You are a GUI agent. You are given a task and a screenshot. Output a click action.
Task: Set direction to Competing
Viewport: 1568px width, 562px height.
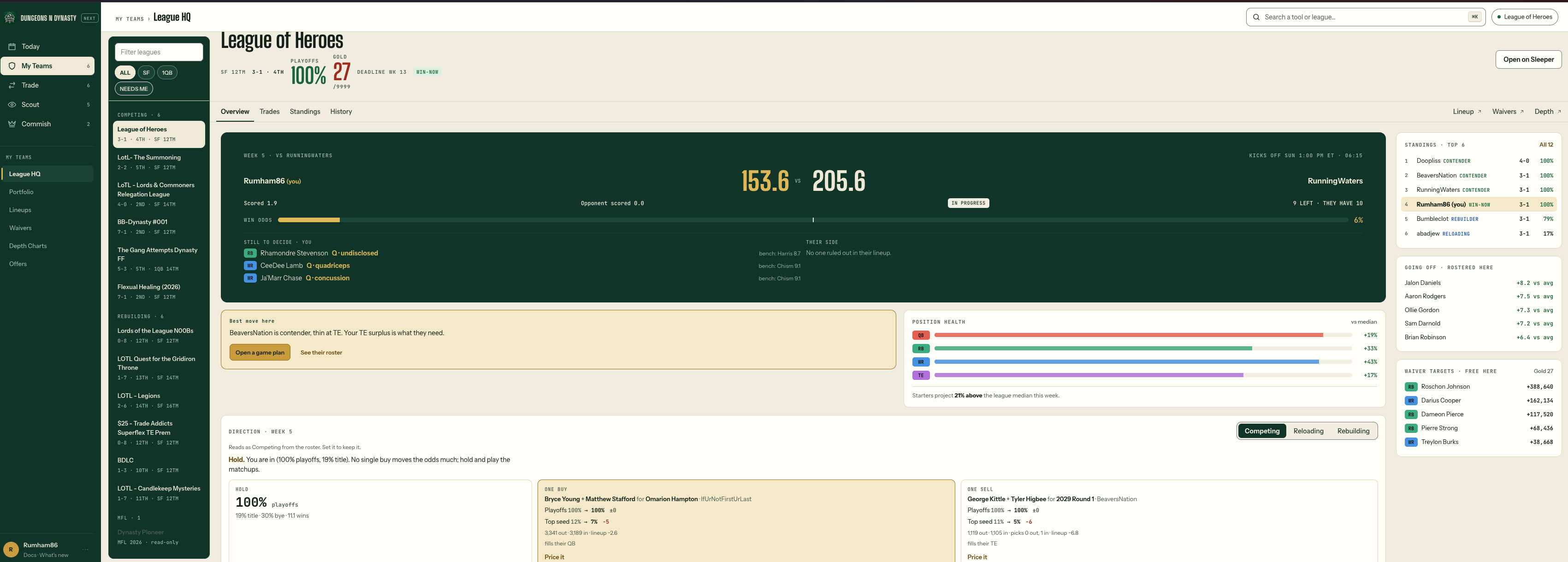(x=1262, y=431)
